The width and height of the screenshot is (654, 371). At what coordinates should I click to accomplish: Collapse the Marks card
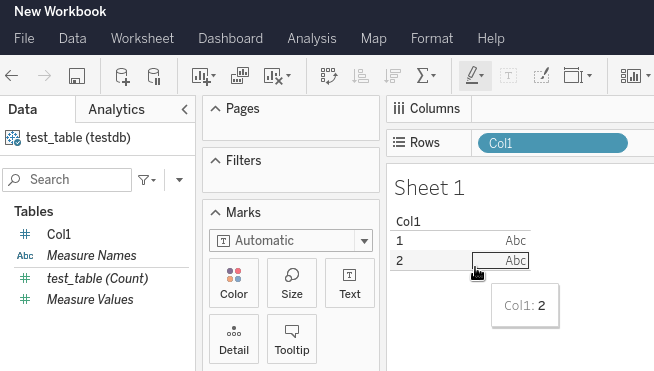[215, 213]
